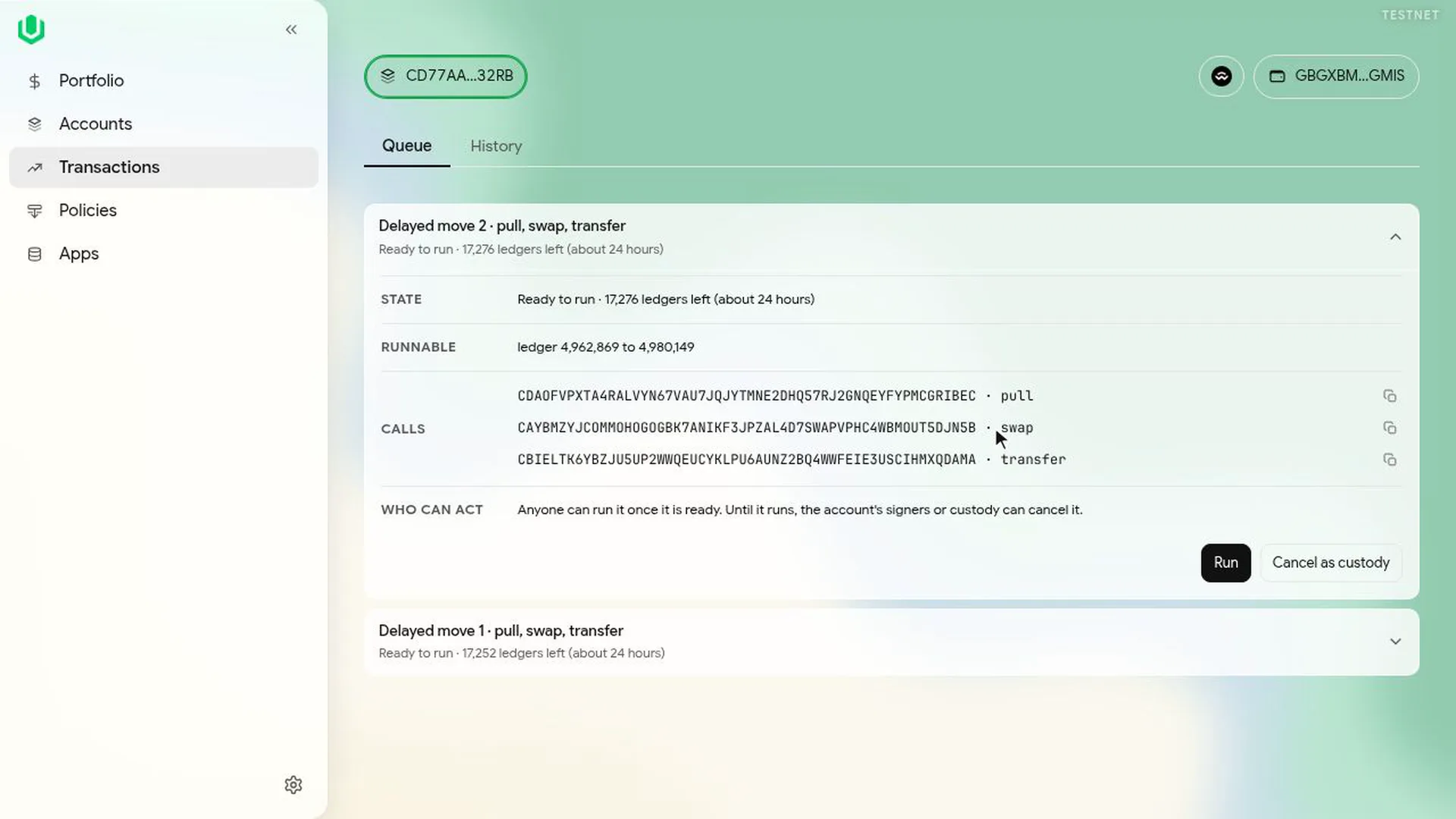Image resolution: width=1456 pixels, height=819 pixels.
Task: Run the Delayed move 2 transaction
Action: [x=1225, y=563]
